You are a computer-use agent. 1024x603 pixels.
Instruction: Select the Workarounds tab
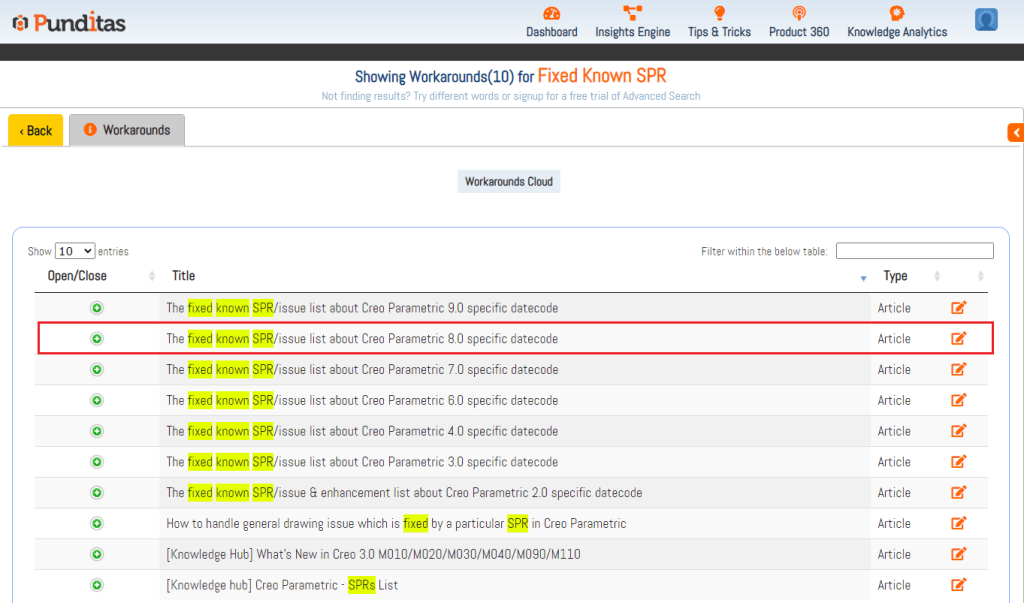point(127,130)
